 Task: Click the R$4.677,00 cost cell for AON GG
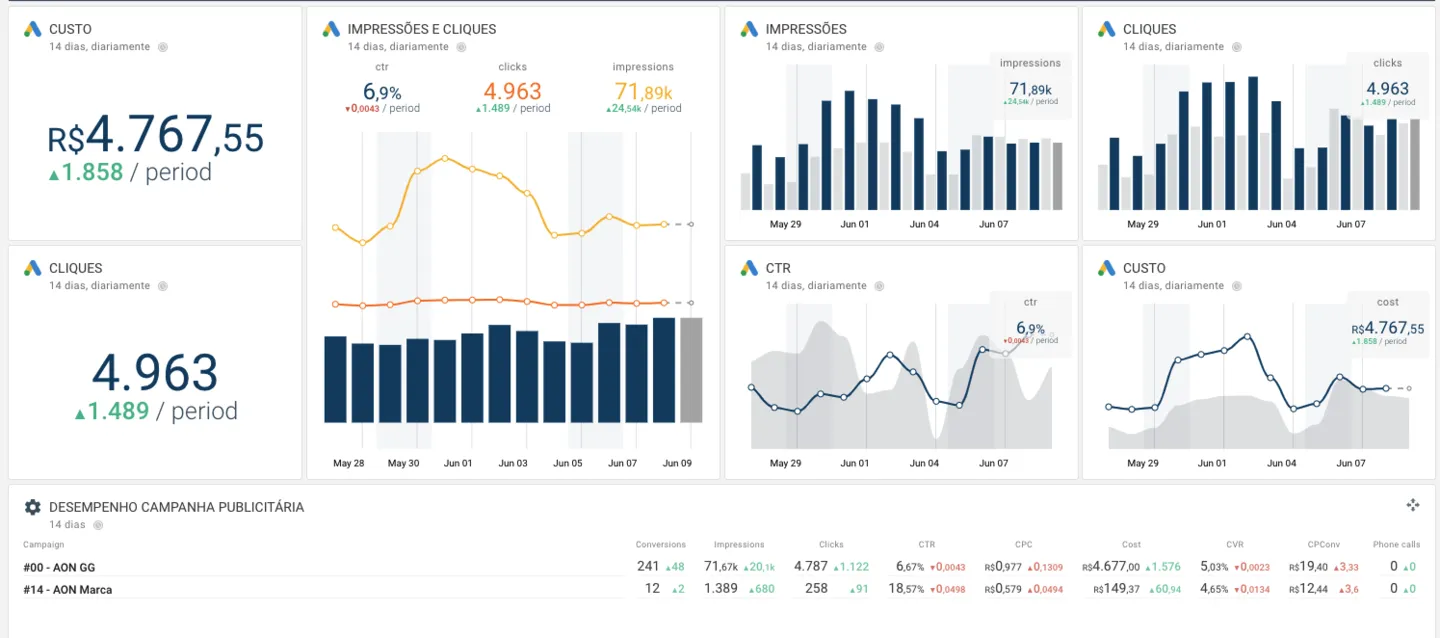[x=1111, y=567]
